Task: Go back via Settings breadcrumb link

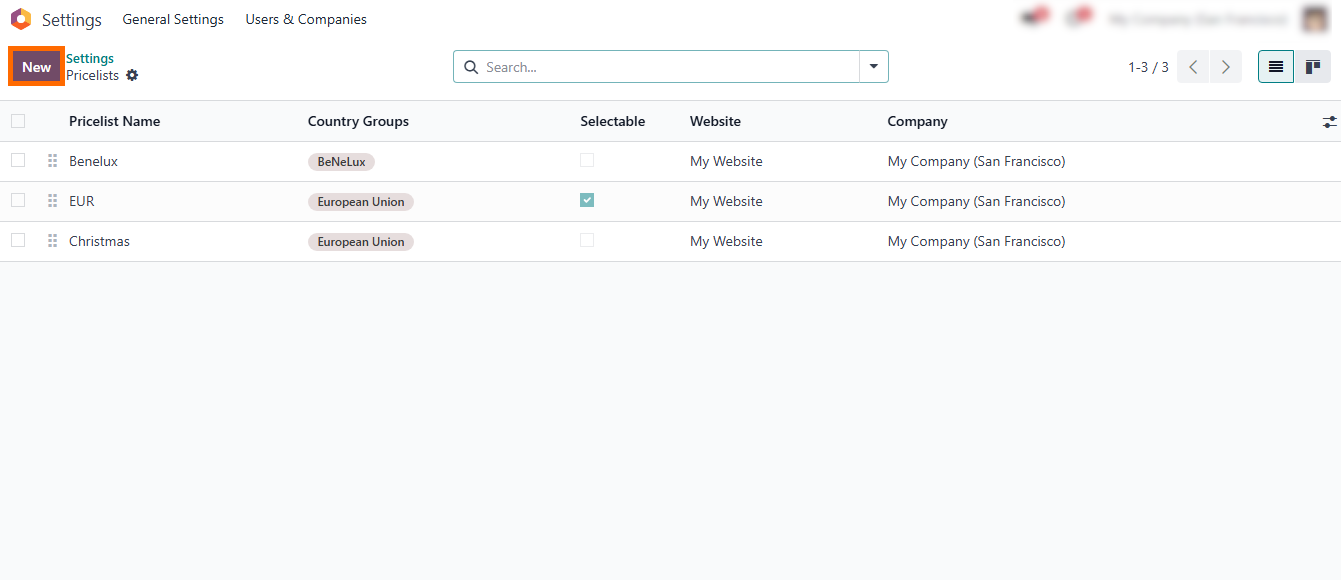Action: pyautogui.click(x=90, y=59)
